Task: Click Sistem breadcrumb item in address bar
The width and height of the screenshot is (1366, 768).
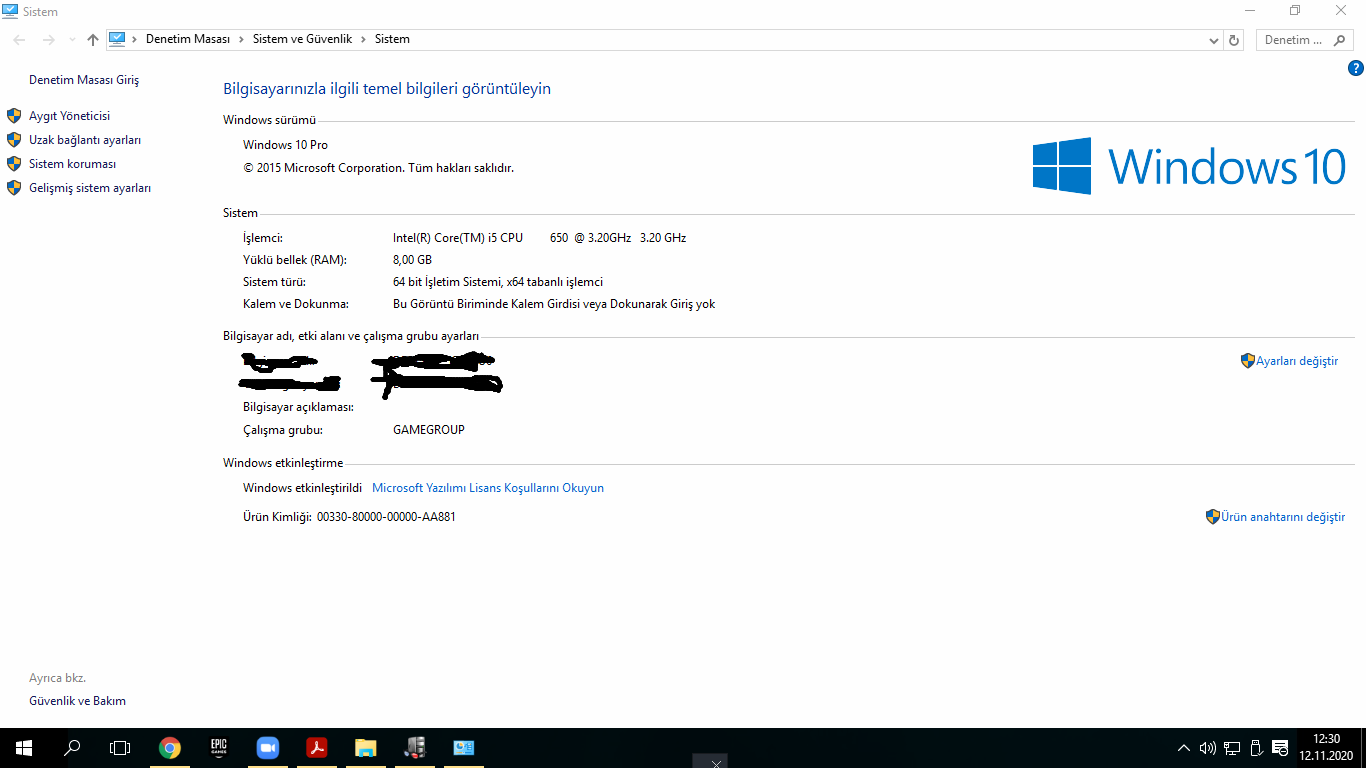Action: point(392,39)
